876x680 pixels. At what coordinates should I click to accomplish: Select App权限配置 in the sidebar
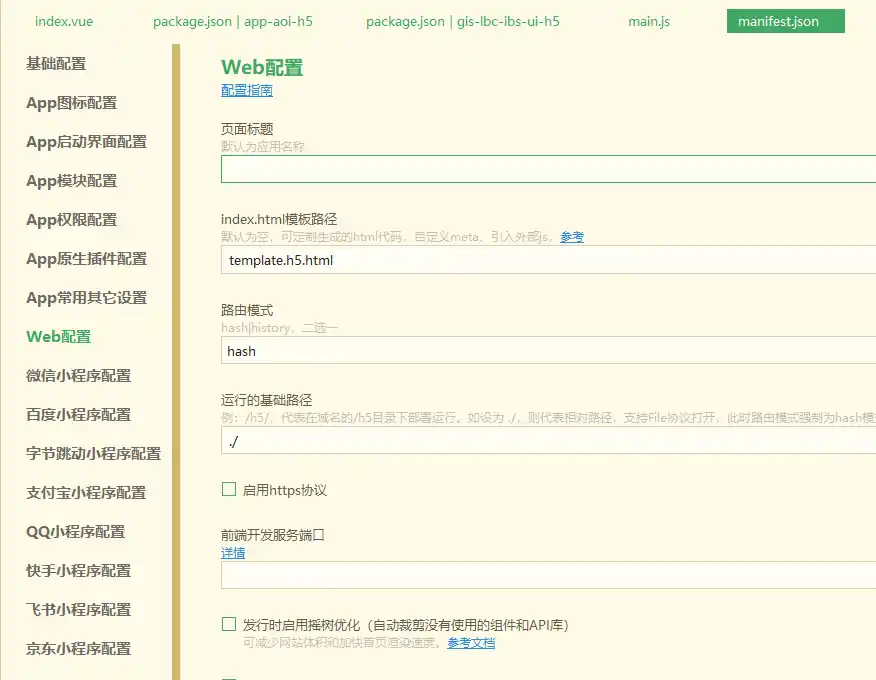71,219
